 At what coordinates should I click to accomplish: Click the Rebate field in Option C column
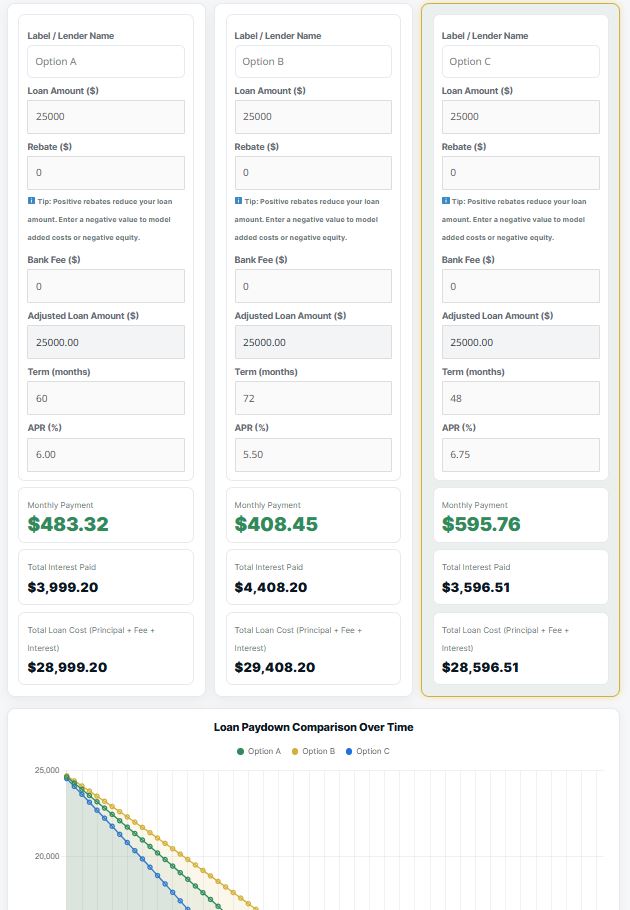520,173
